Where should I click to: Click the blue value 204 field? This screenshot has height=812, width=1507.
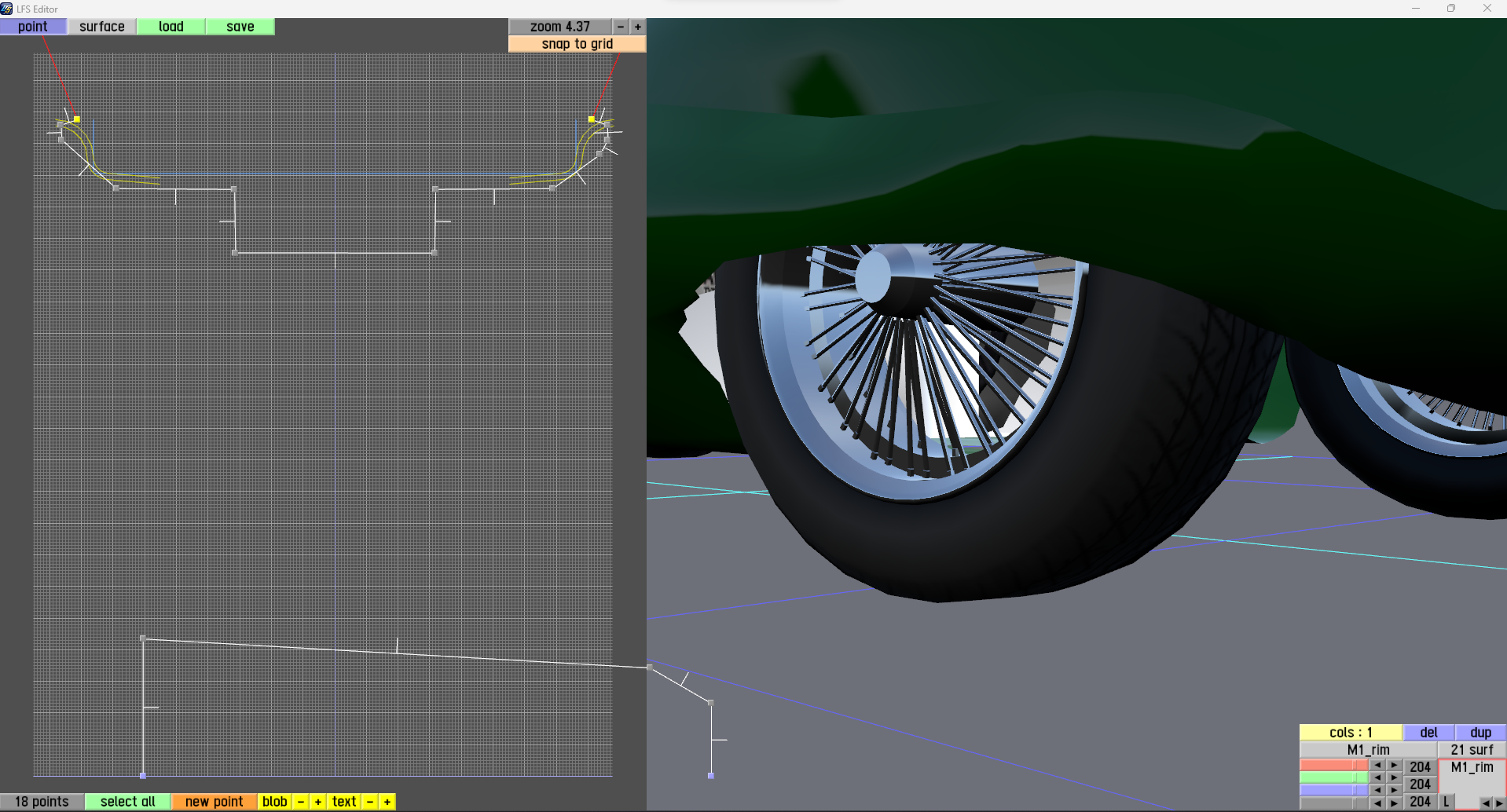[1420, 802]
